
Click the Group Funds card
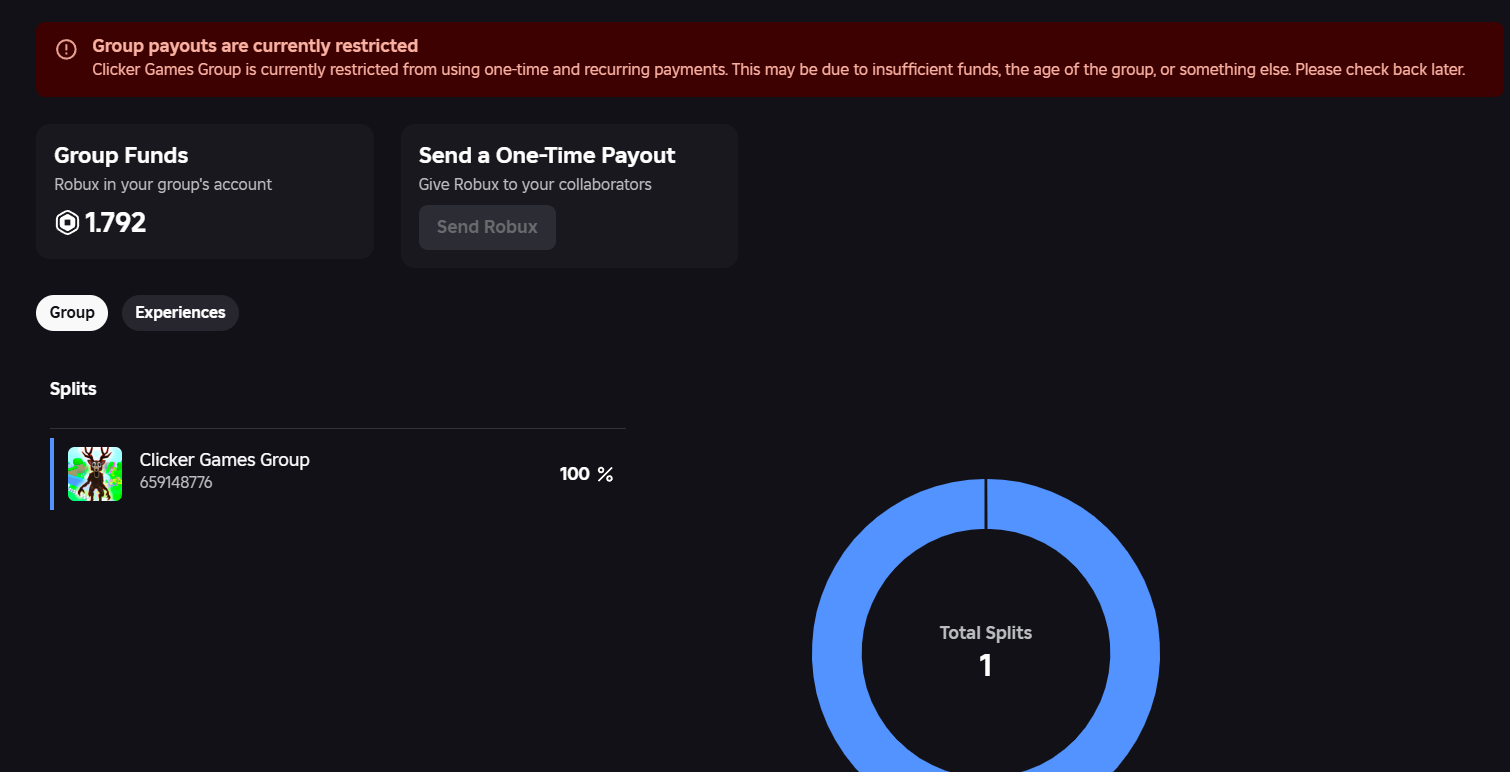(x=204, y=192)
